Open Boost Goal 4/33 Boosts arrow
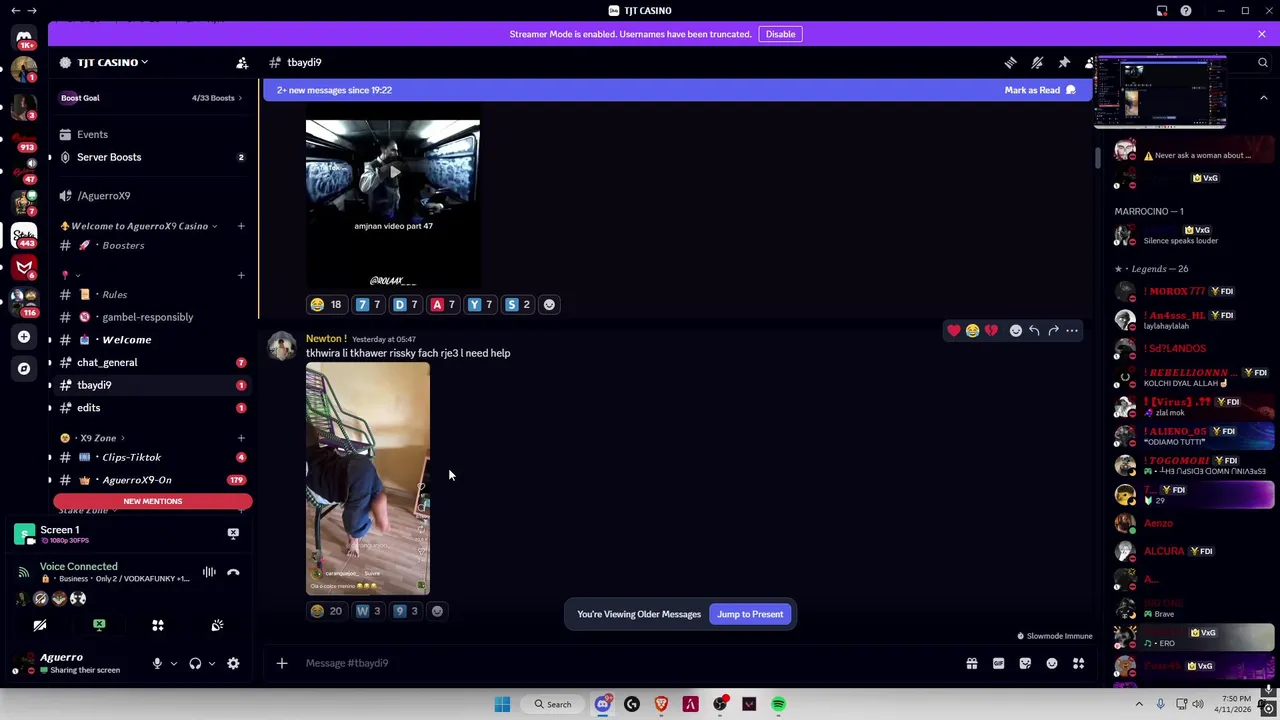This screenshot has height=720, width=1280. tap(240, 98)
